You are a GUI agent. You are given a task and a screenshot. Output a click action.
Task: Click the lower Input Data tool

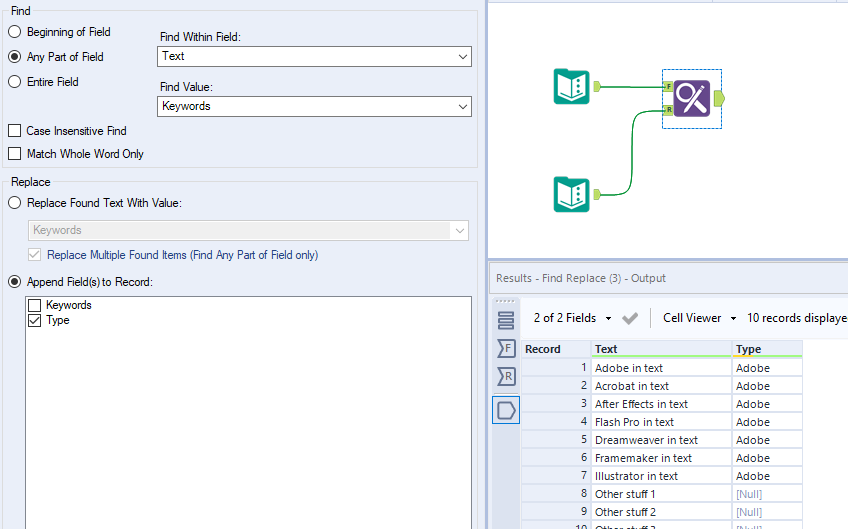(571, 193)
